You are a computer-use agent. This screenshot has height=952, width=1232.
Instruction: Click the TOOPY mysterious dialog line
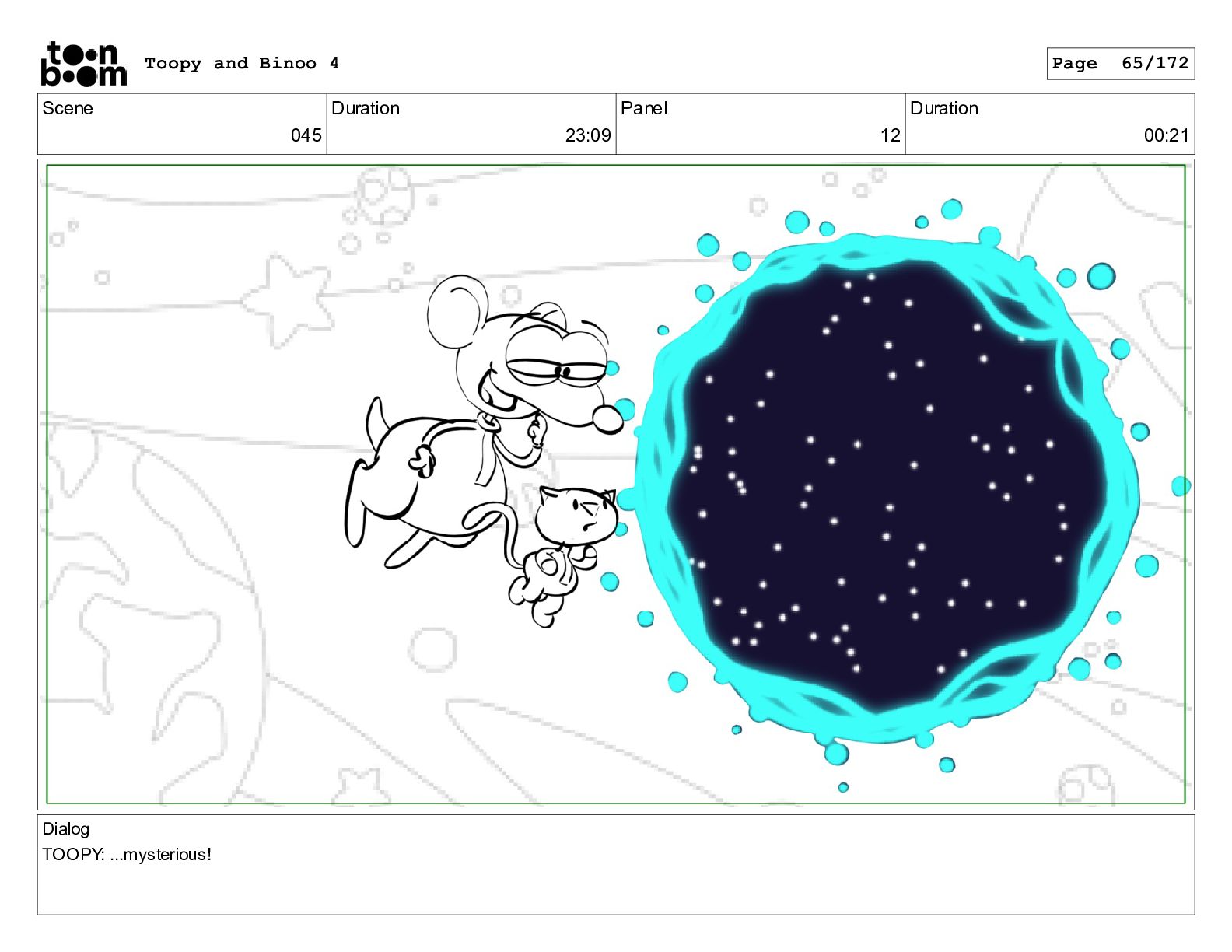coord(127,855)
